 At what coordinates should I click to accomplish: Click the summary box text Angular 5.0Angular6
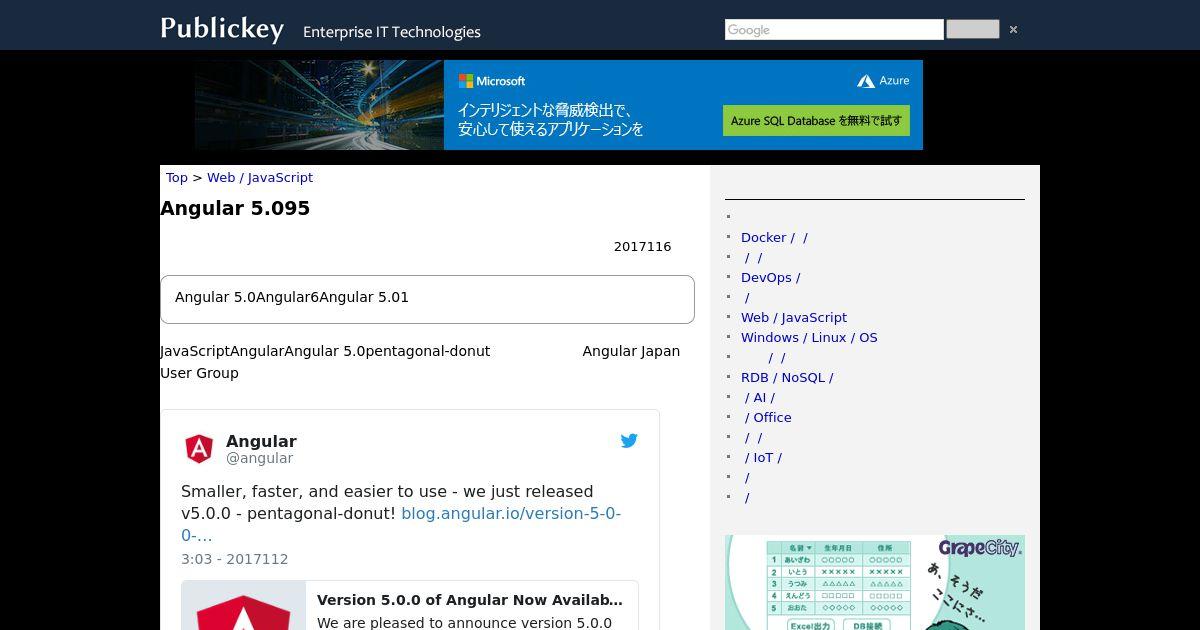[292, 297]
